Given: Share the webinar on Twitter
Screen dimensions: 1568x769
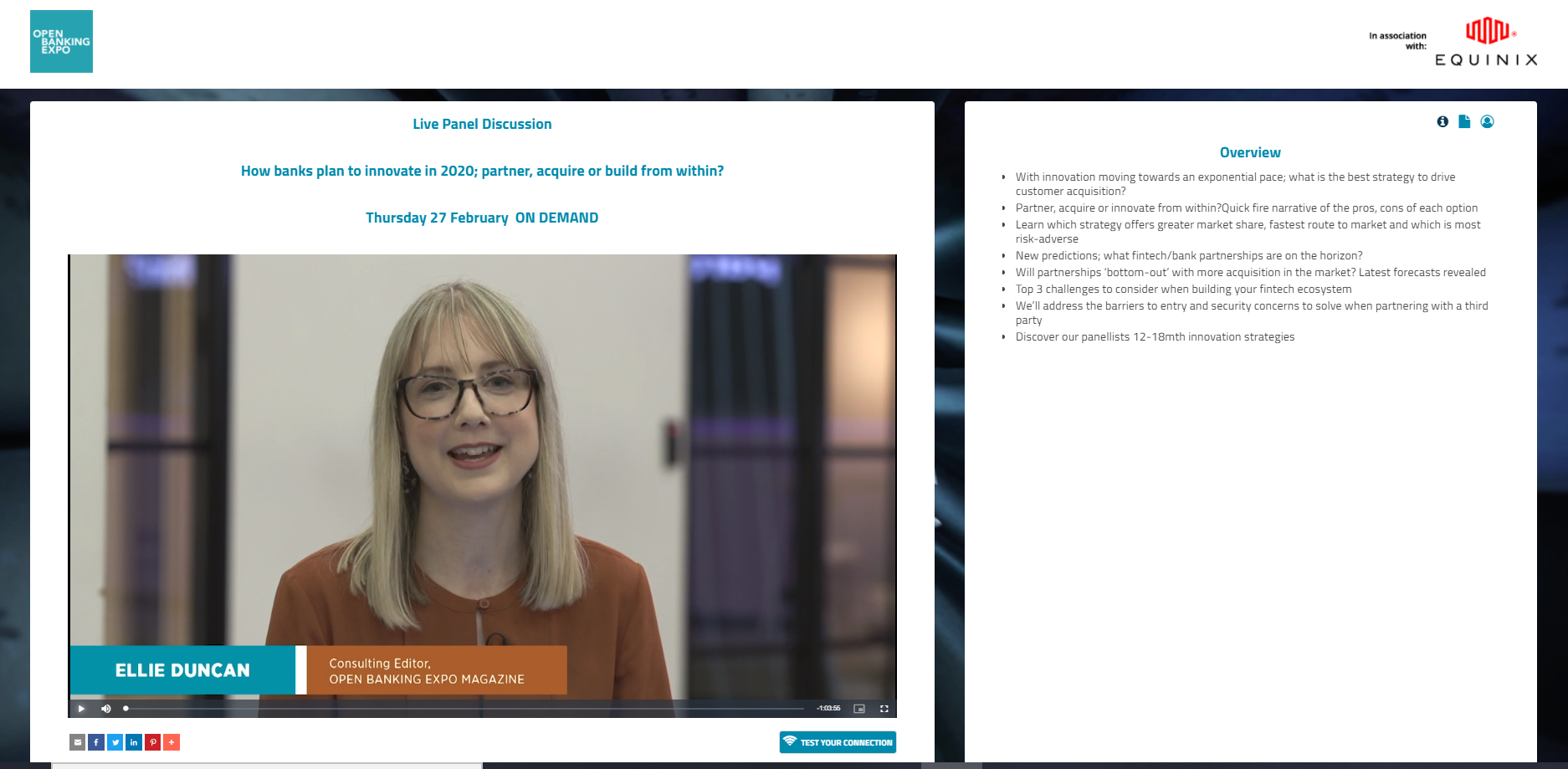Looking at the screenshot, I should (115, 741).
